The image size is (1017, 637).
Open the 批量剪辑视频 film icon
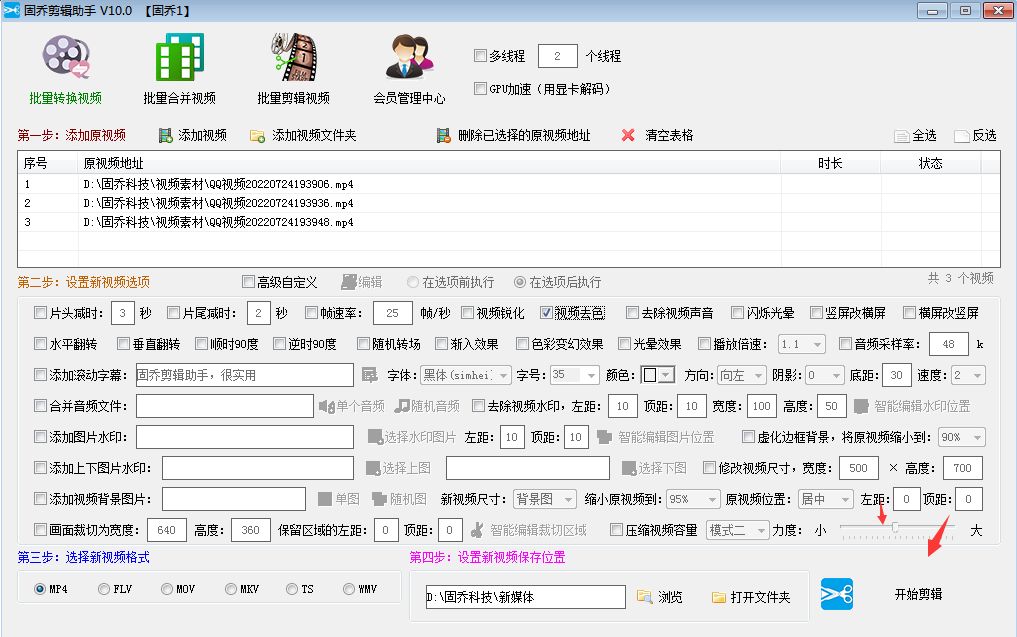(x=294, y=57)
